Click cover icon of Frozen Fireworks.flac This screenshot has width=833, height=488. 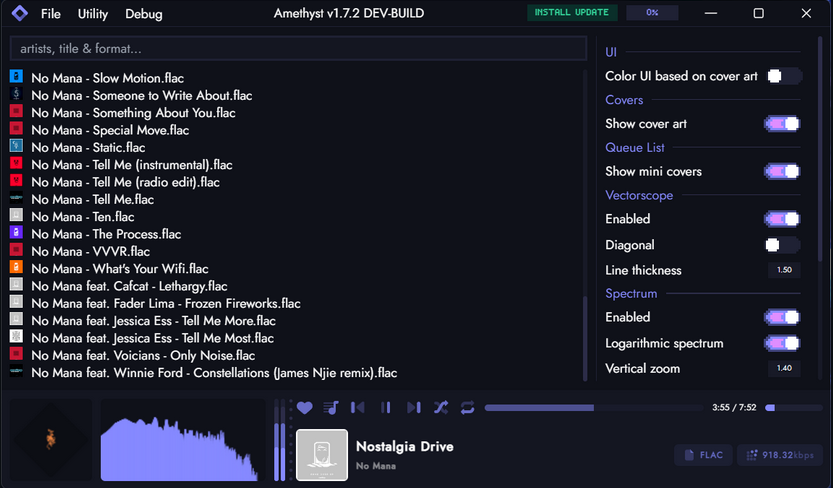(16, 302)
